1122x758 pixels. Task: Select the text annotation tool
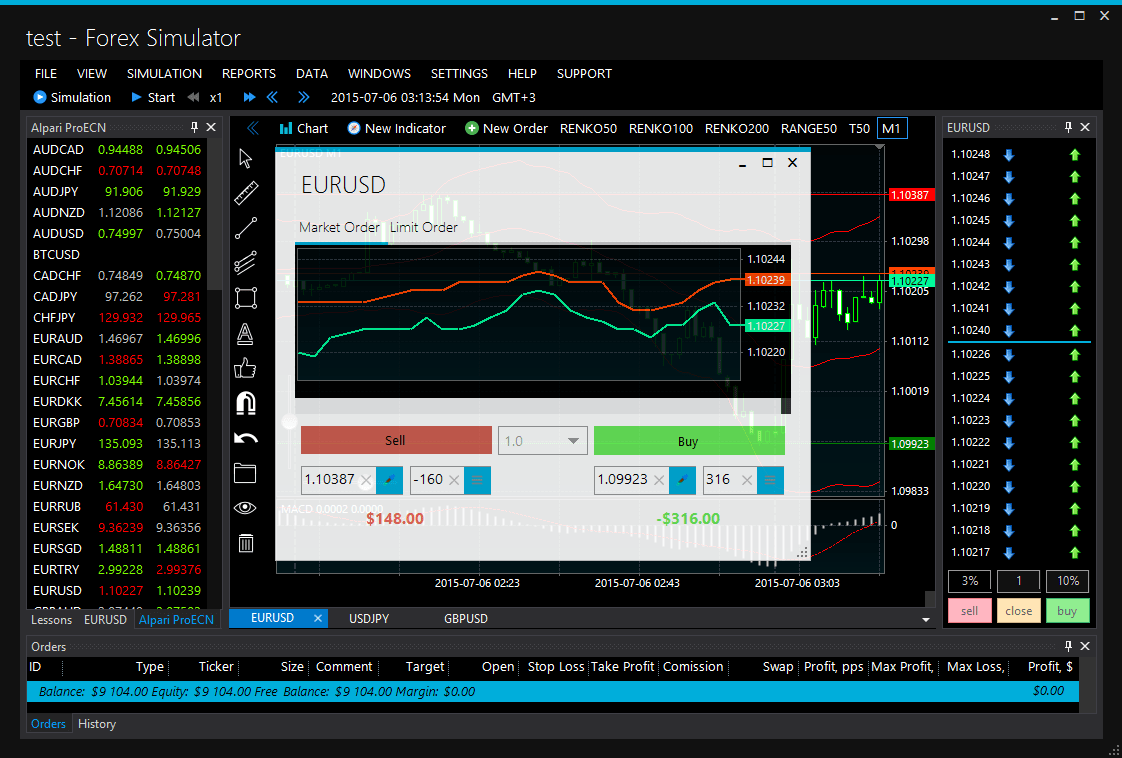(246, 332)
